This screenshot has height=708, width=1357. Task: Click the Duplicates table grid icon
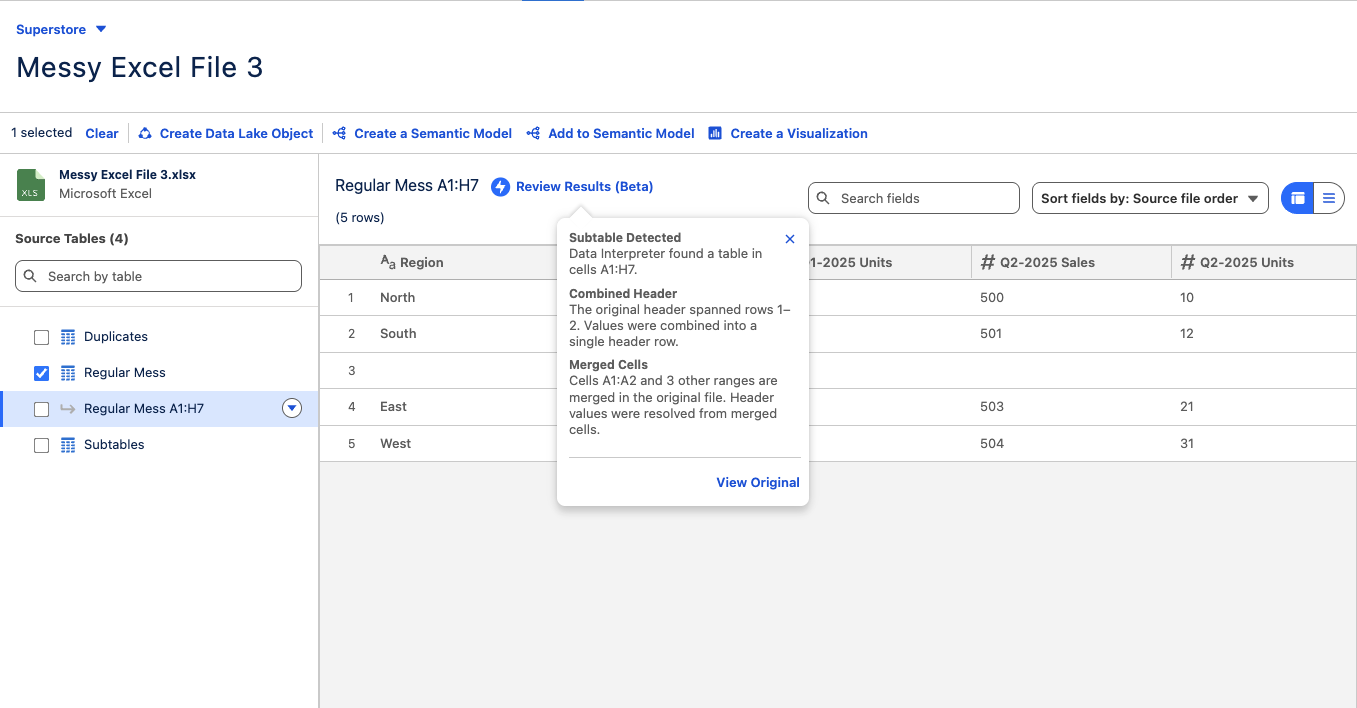pyautogui.click(x=68, y=337)
